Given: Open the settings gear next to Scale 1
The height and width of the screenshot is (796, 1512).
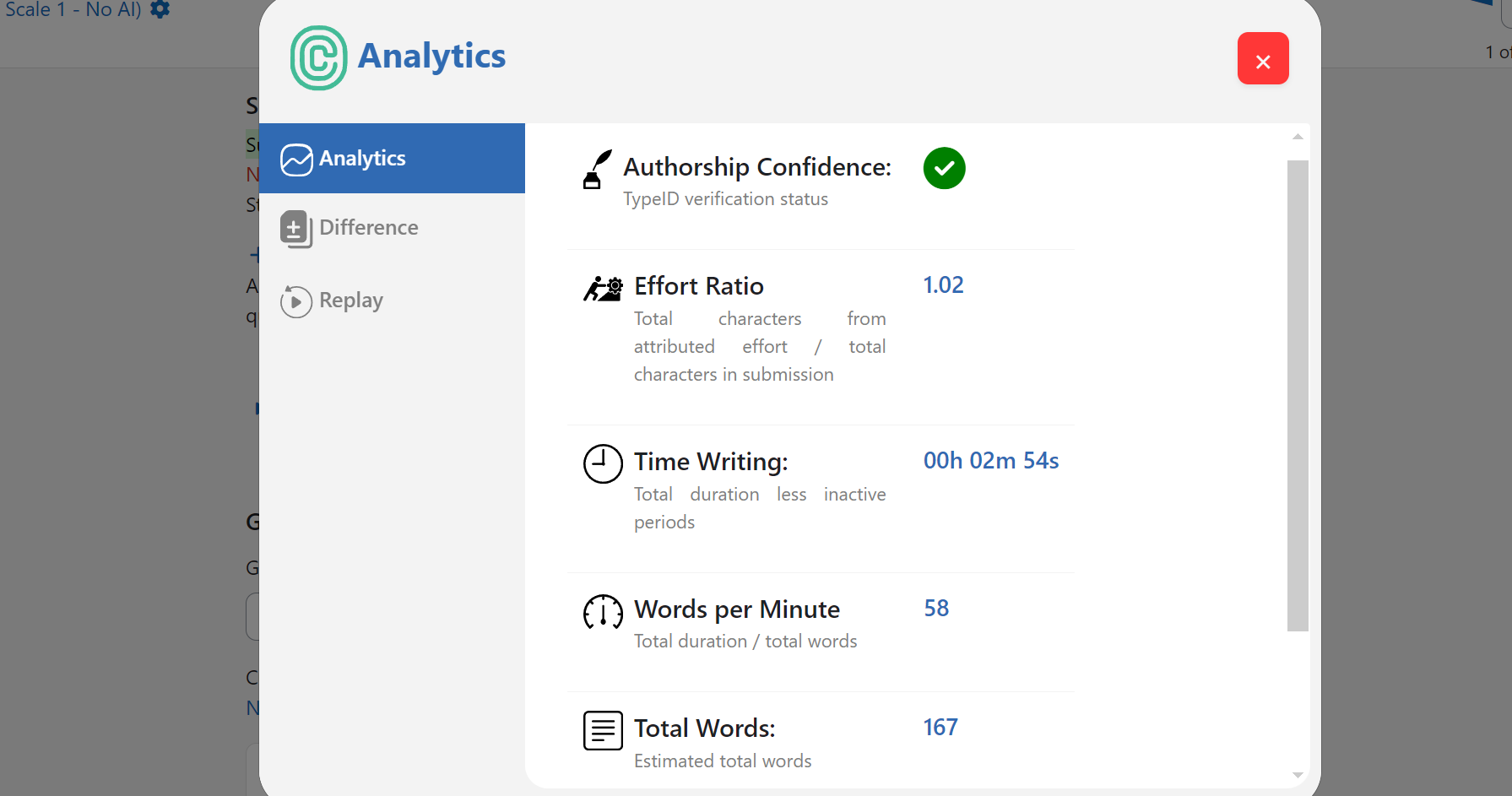Looking at the screenshot, I should coord(159,9).
